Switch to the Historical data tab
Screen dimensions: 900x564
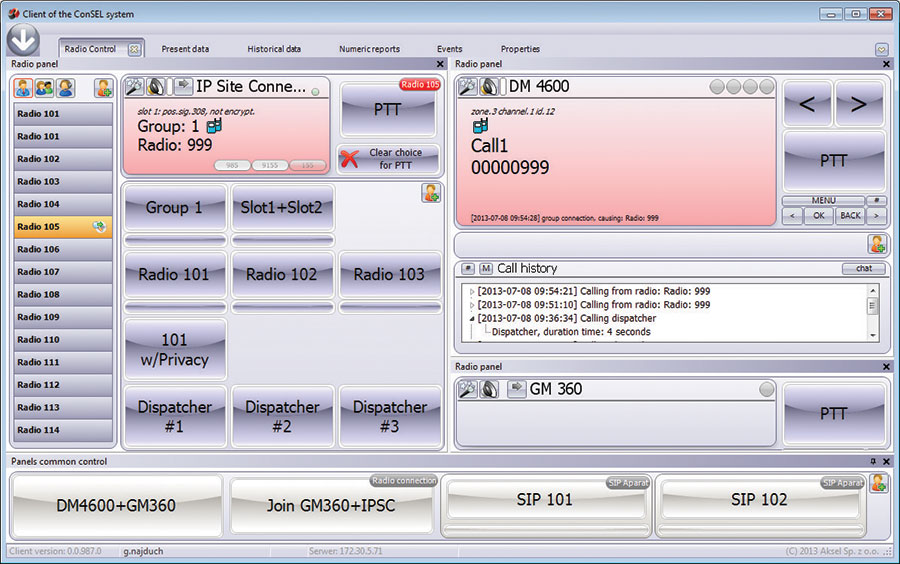pos(274,49)
